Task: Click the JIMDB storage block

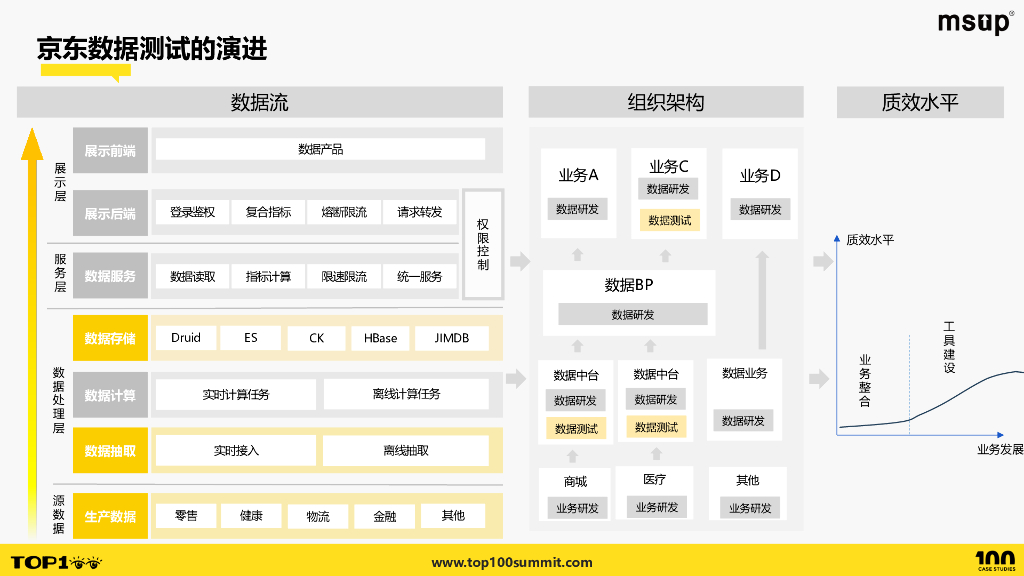Action: pyautogui.click(x=450, y=338)
